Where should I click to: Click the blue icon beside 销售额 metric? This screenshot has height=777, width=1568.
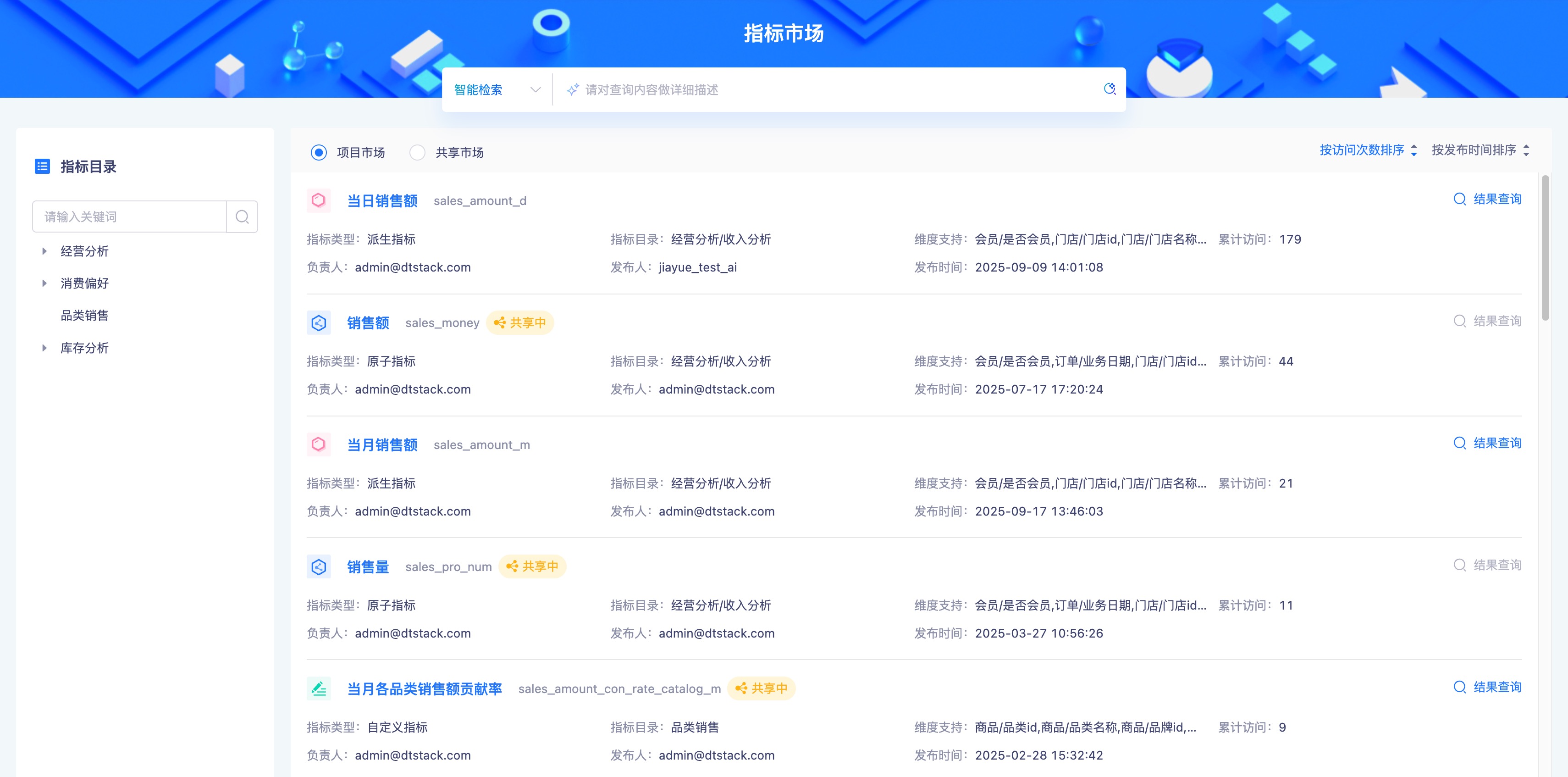point(318,323)
